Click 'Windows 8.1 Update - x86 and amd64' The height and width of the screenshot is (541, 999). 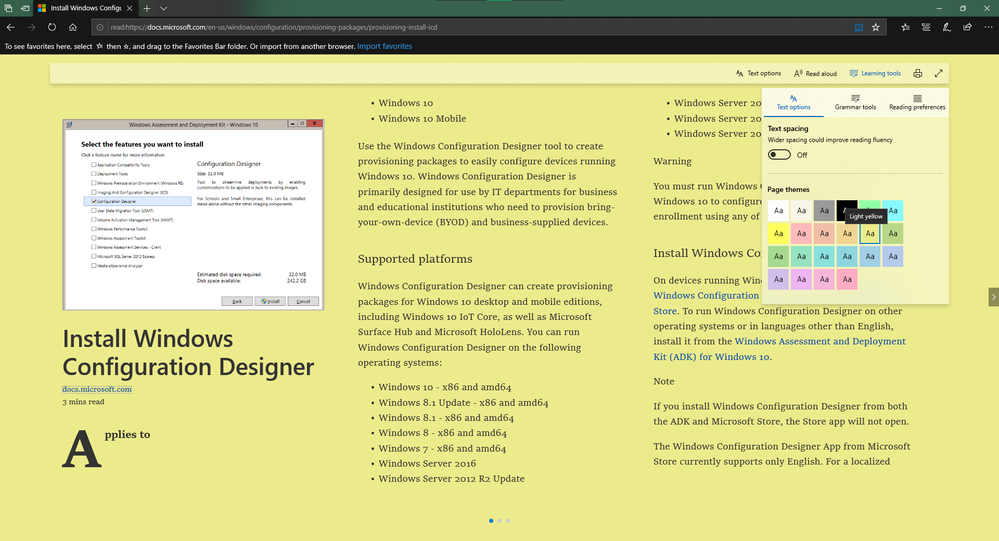[x=463, y=403]
